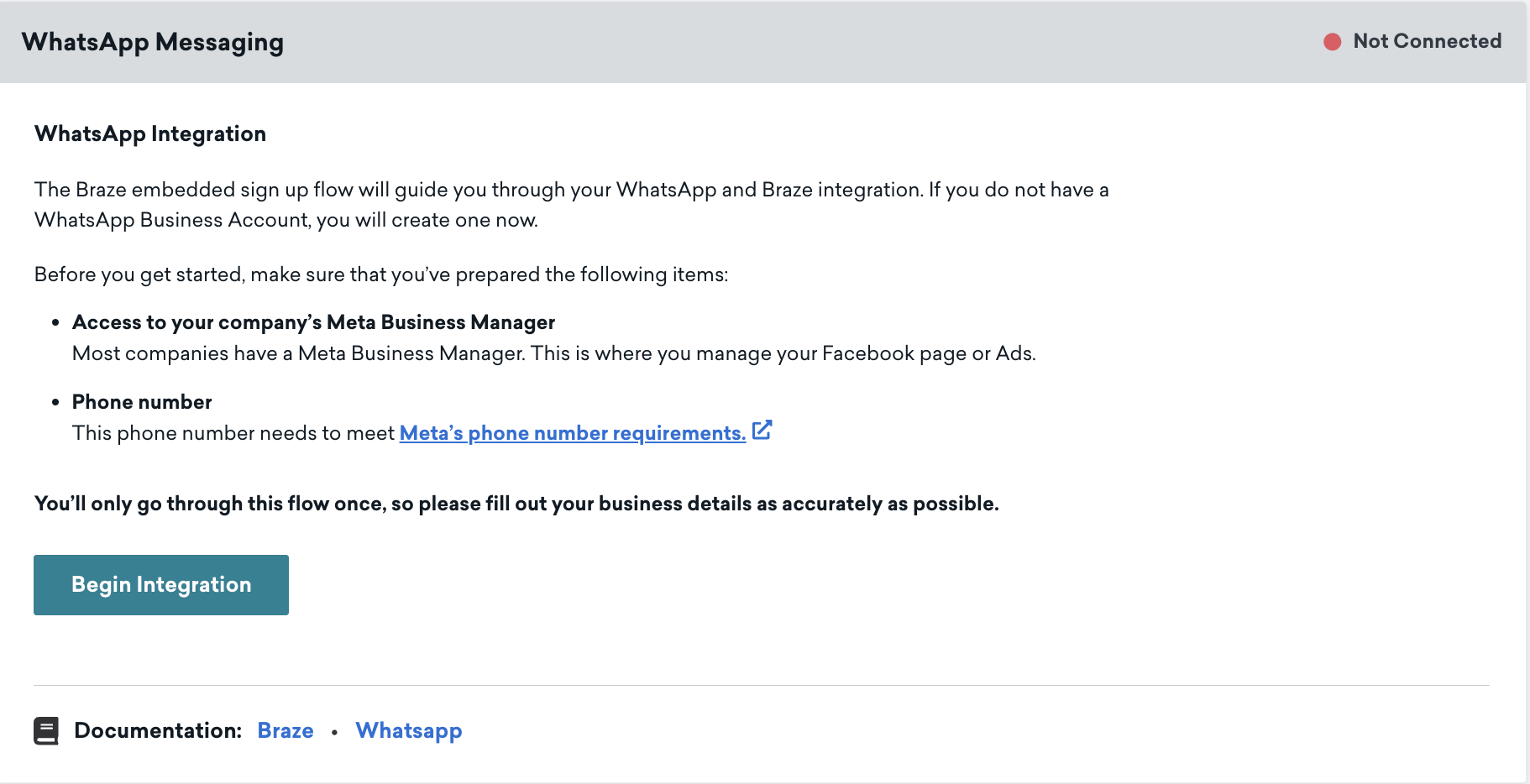Image resolution: width=1530 pixels, height=784 pixels.
Task: Open the Braze documentation link
Action: pos(286,730)
